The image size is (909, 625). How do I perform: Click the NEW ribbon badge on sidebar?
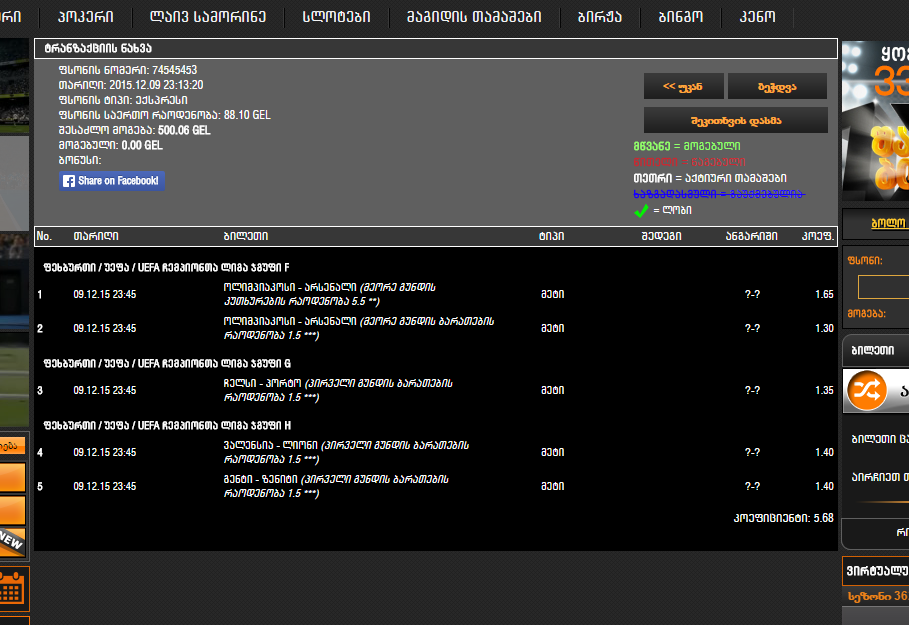(x=13, y=540)
